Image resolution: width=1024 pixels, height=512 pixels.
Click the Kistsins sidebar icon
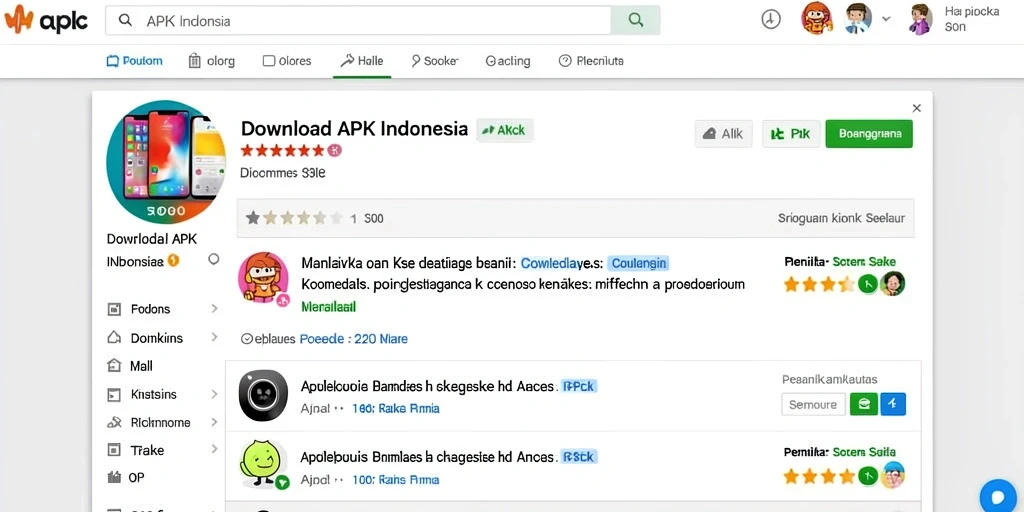114,394
